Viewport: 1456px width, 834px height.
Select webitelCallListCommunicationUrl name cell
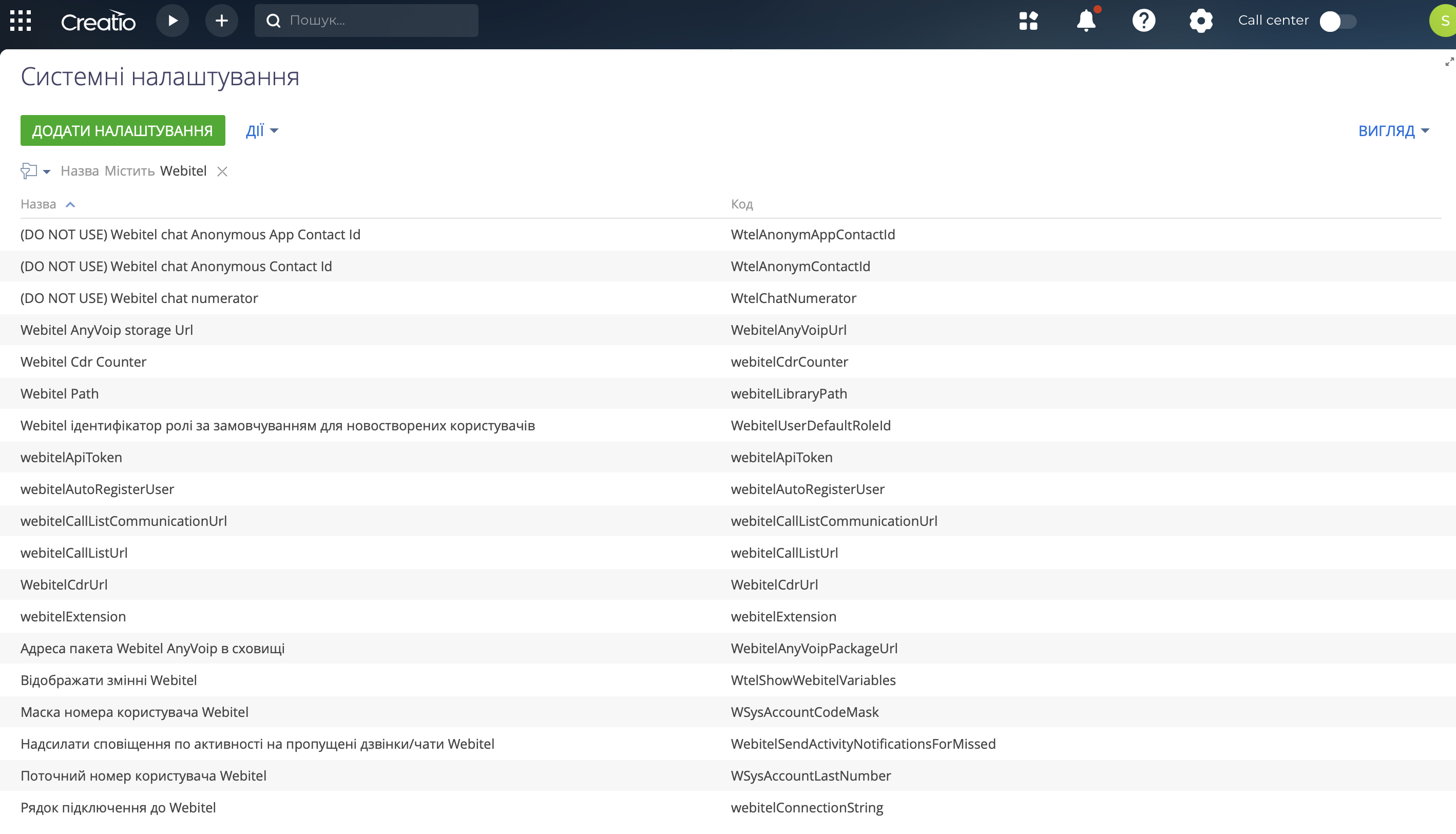(124, 521)
